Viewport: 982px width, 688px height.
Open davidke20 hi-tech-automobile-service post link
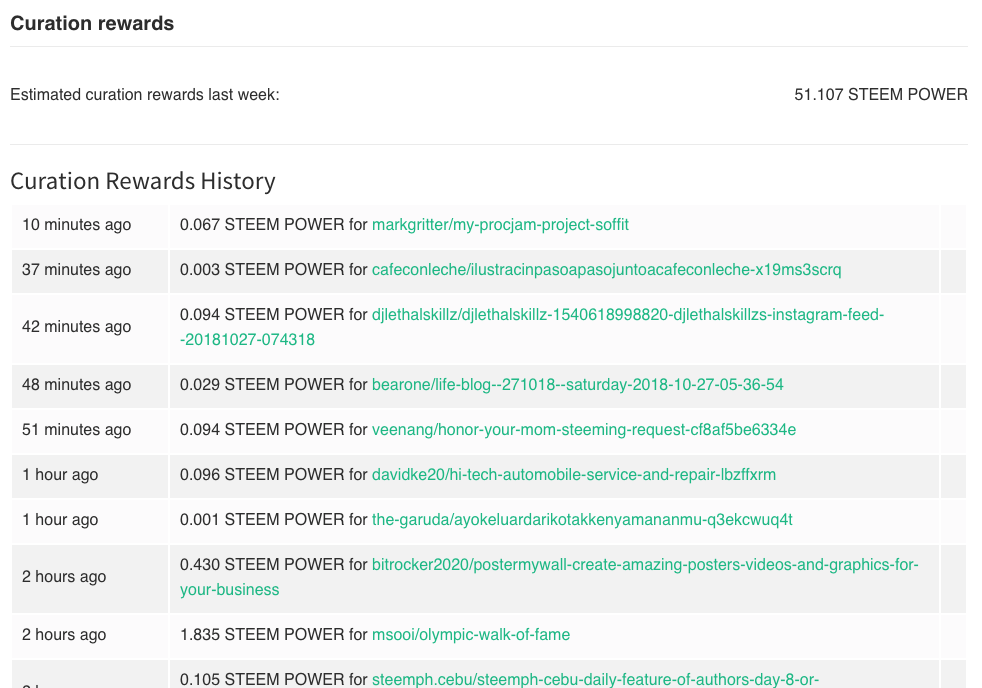tap(574, 475)
